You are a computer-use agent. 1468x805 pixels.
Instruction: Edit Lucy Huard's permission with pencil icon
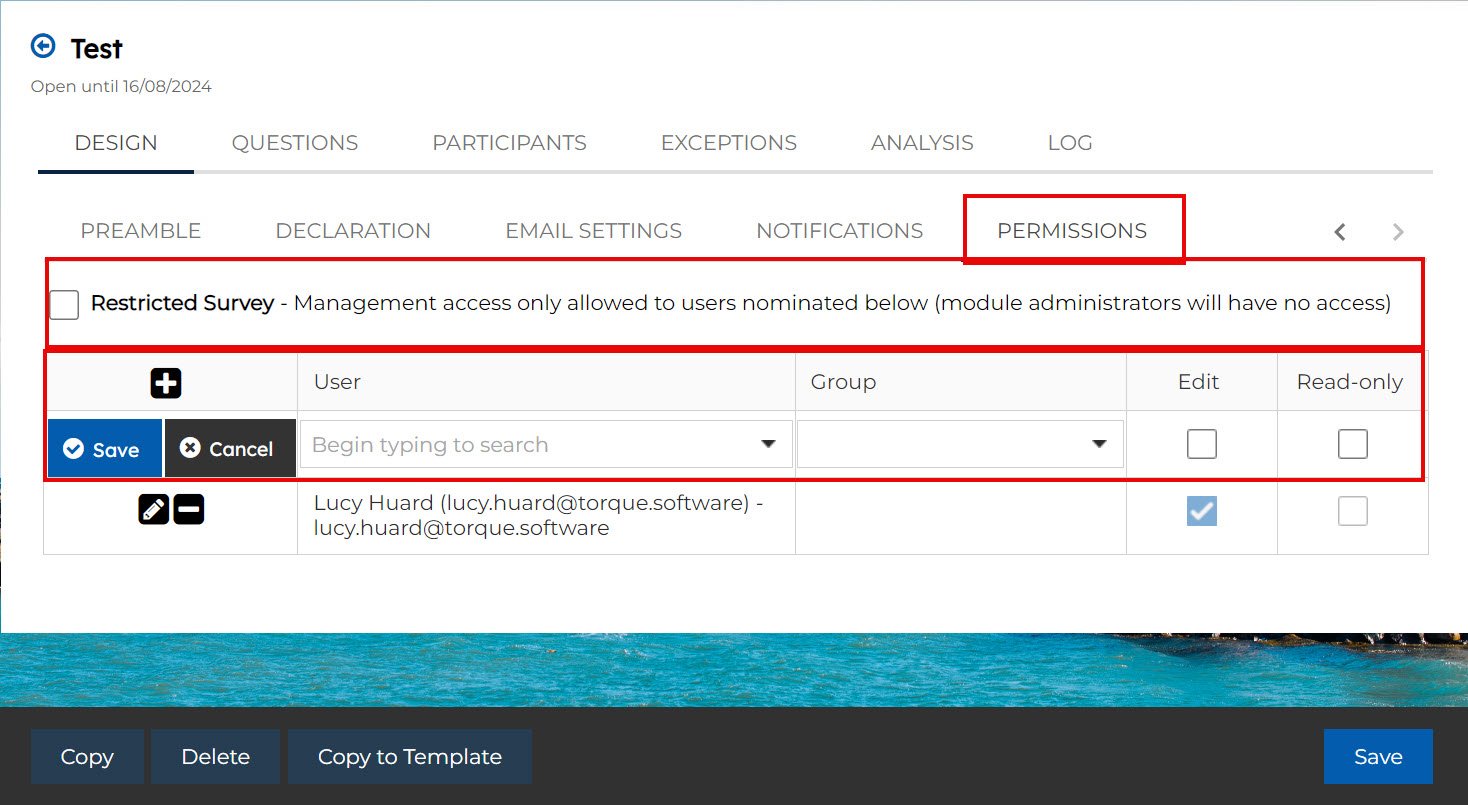153,510
